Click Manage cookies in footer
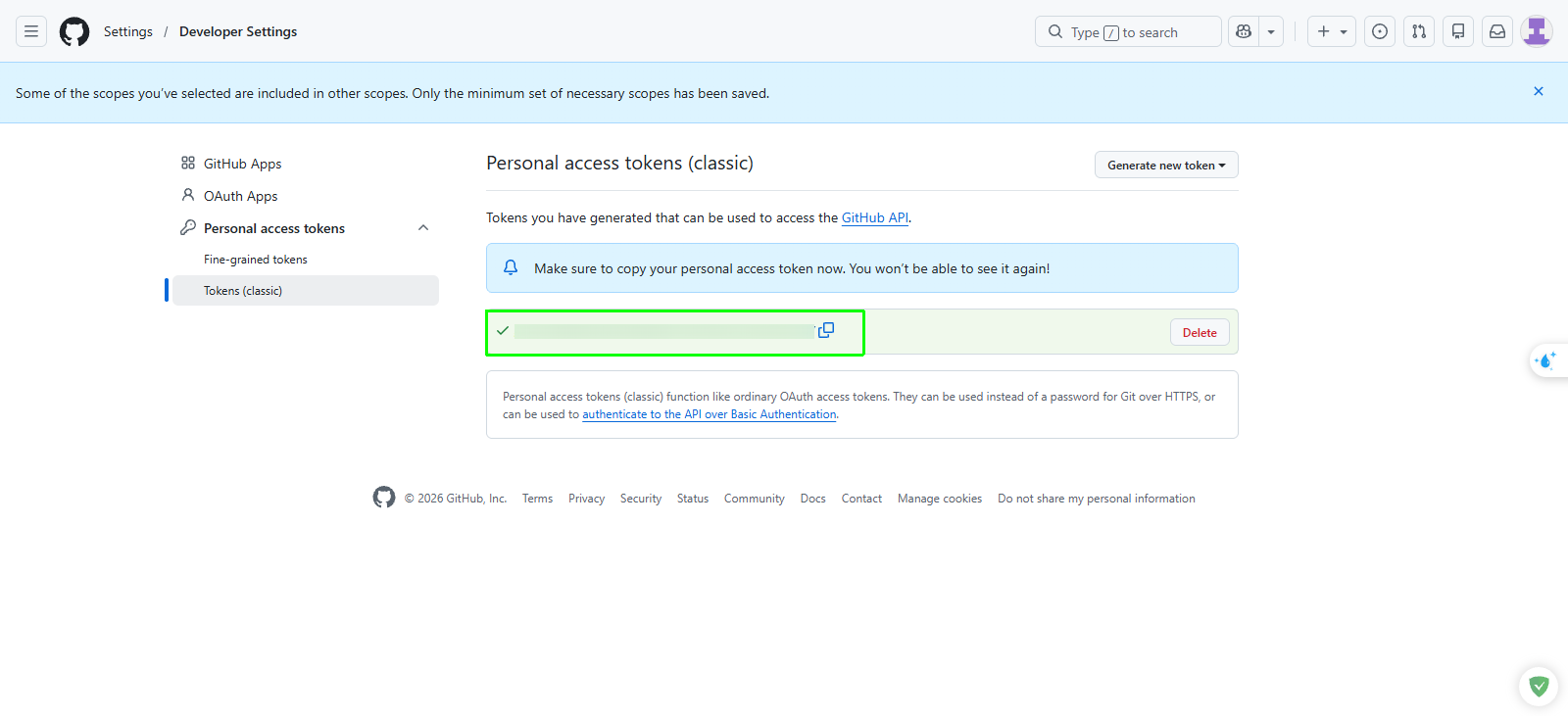 point(940,499)
